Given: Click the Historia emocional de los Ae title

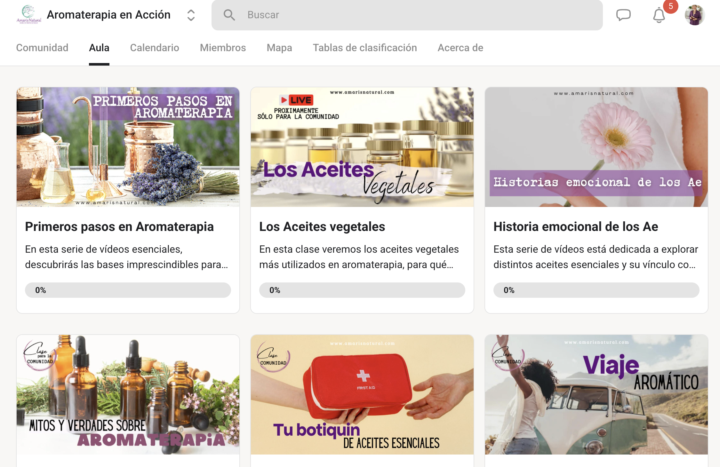Looking at the screenshot, I should [x=576, y=226].
